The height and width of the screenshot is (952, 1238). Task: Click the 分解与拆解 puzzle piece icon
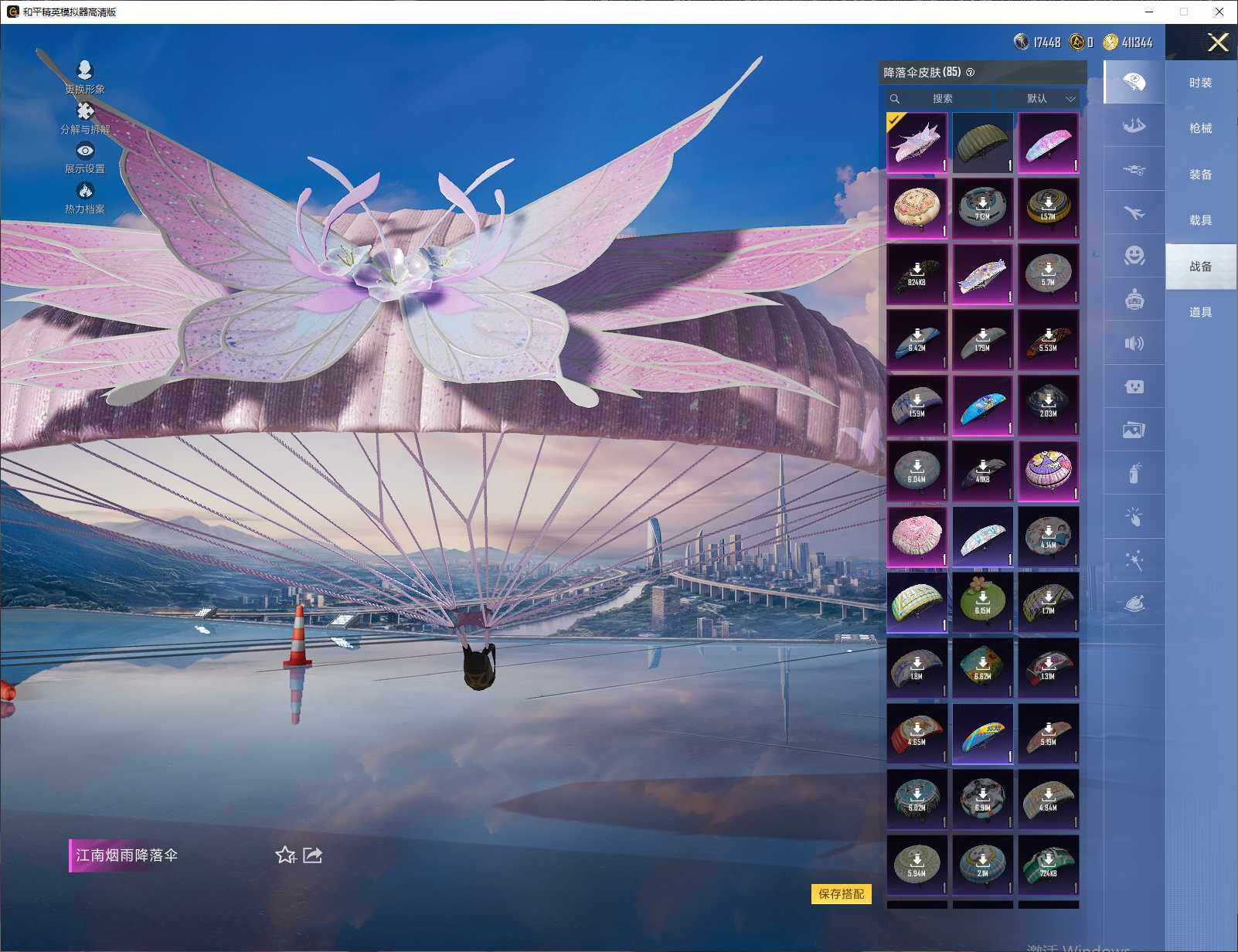coord(85,112)
